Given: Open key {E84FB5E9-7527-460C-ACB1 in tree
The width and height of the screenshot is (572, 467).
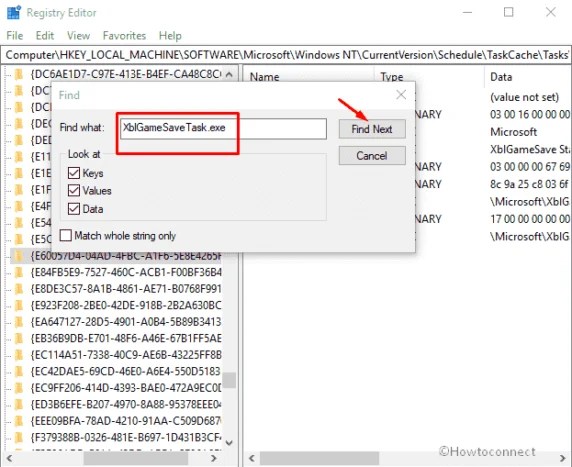Looking at the screenshot, I should coord(126,273).
